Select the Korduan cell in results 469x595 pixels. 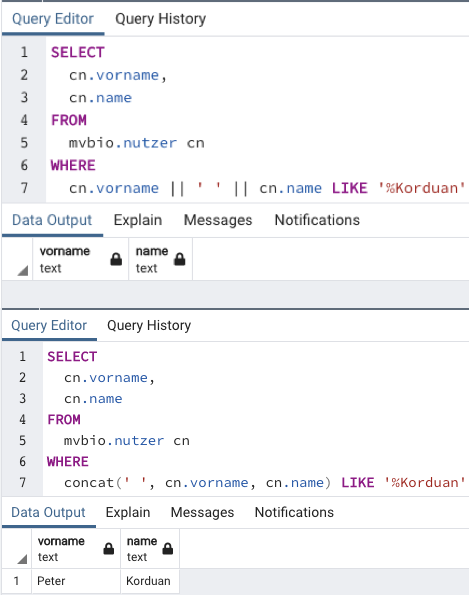point(150,581)
